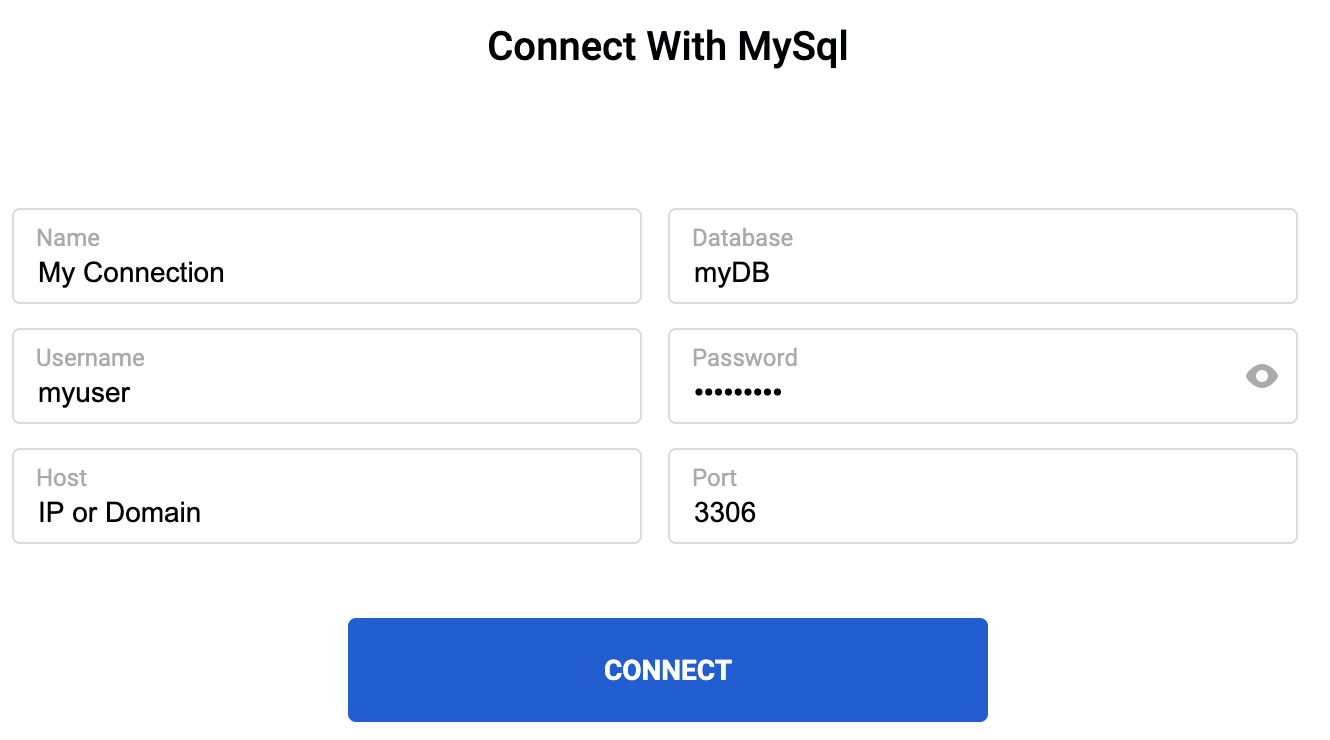Click the 'Connect With MySql' heading
1330x740 pixels.
667,47
